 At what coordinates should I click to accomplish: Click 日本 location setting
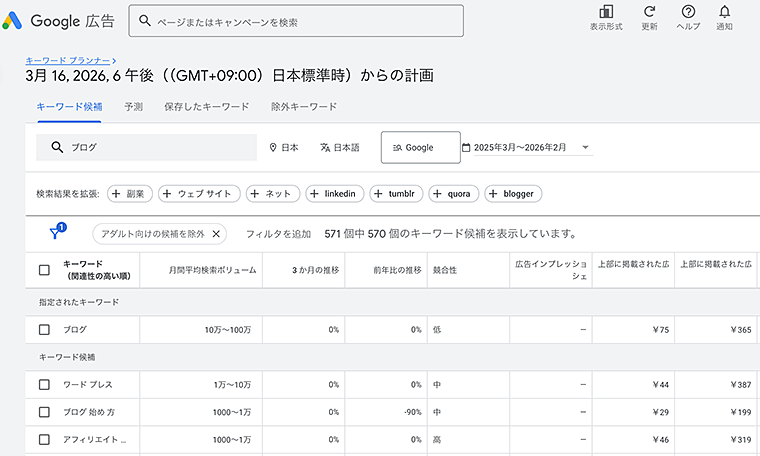pos(284,147)
